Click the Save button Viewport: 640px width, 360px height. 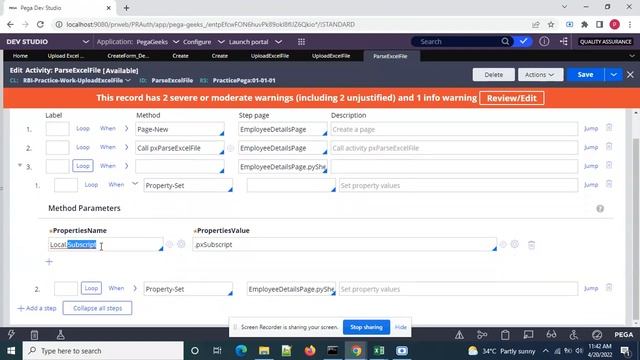coord(585,75)
